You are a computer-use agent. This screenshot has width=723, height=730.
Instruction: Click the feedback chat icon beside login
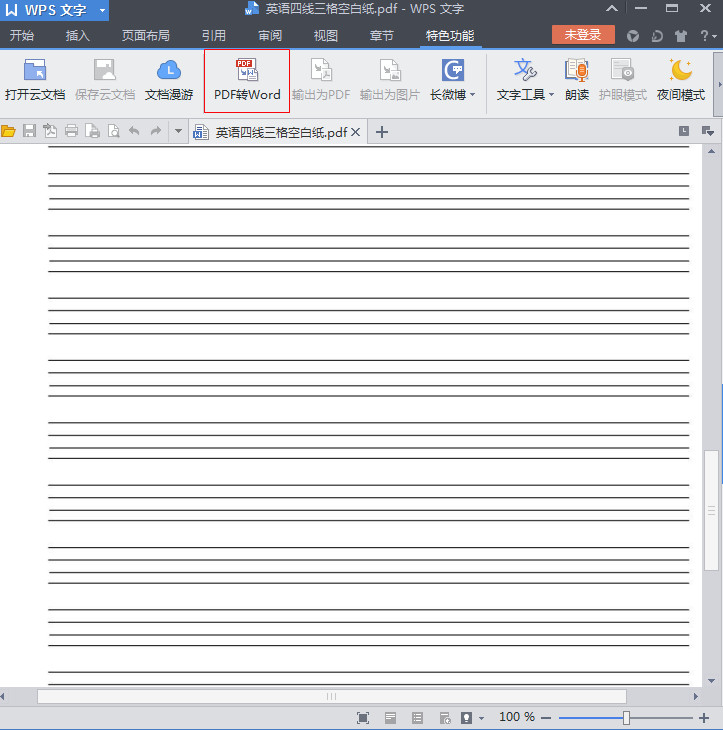point(657,36)
